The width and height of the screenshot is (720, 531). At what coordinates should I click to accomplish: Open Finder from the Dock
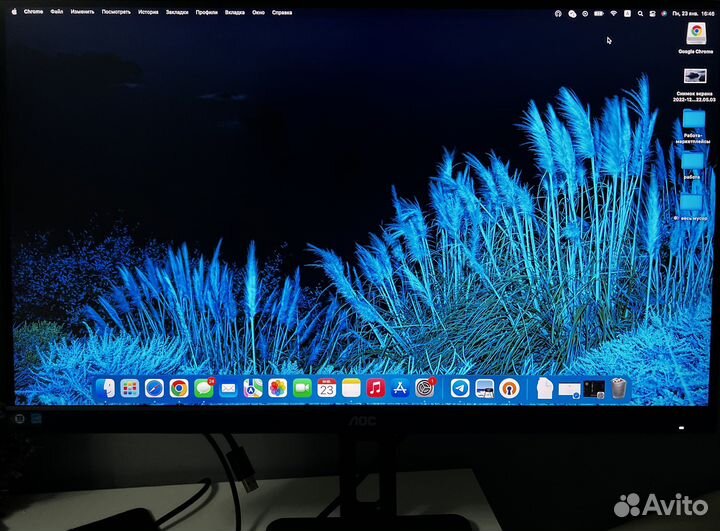click(106, 389)
